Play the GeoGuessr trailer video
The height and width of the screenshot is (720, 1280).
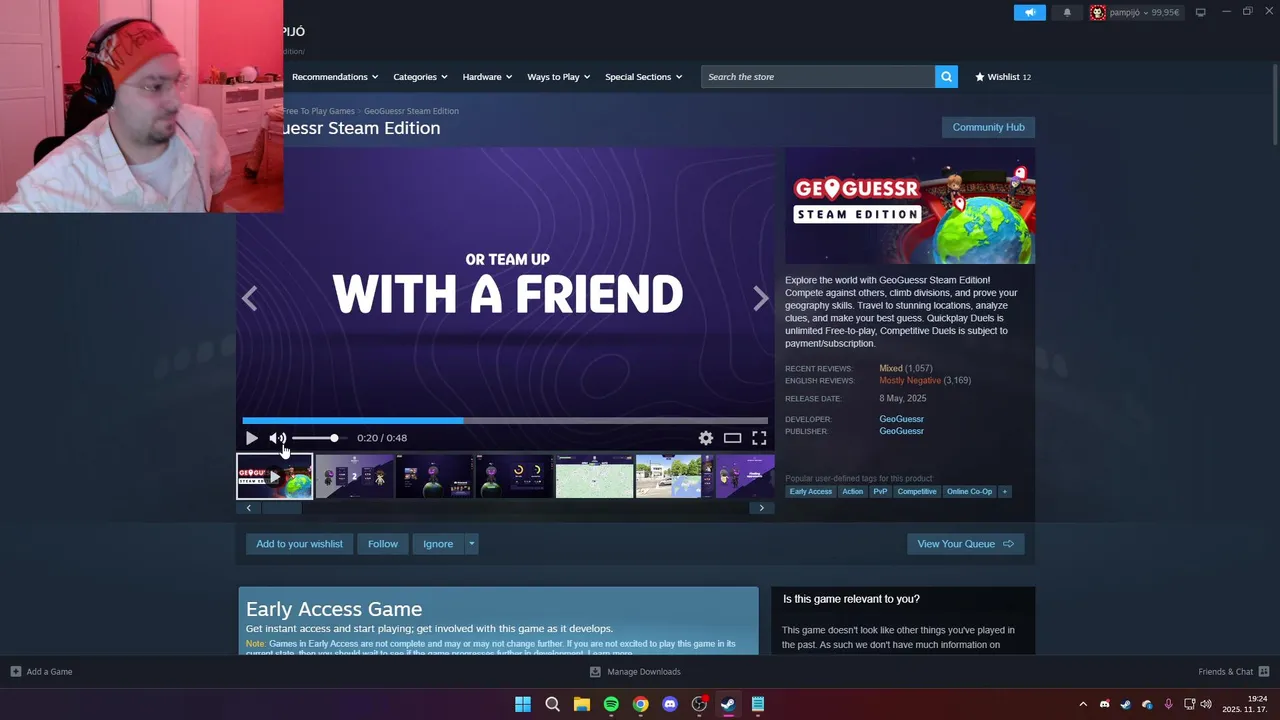tap(251, 438)
